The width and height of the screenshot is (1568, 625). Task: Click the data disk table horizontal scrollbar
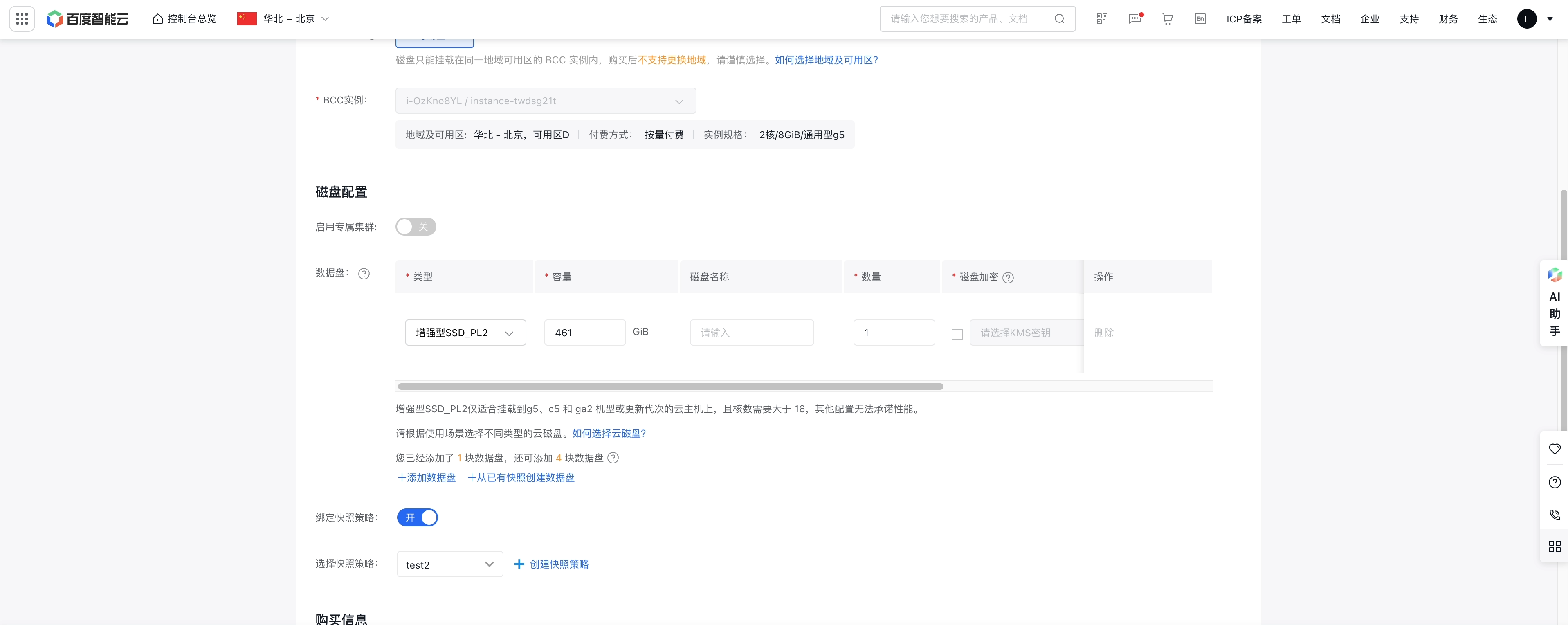point(670,387)
